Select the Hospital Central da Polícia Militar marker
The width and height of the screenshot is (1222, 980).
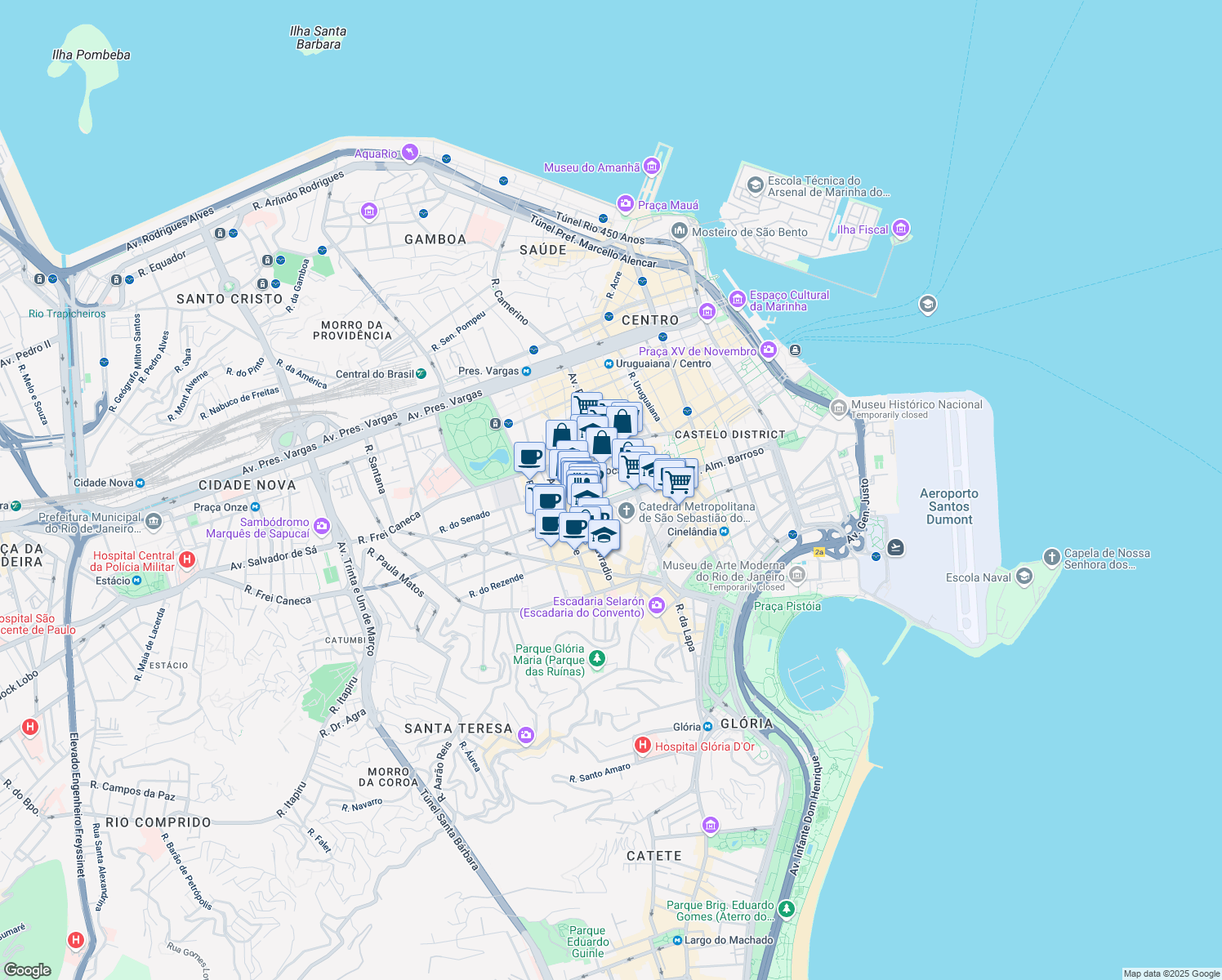187,559
